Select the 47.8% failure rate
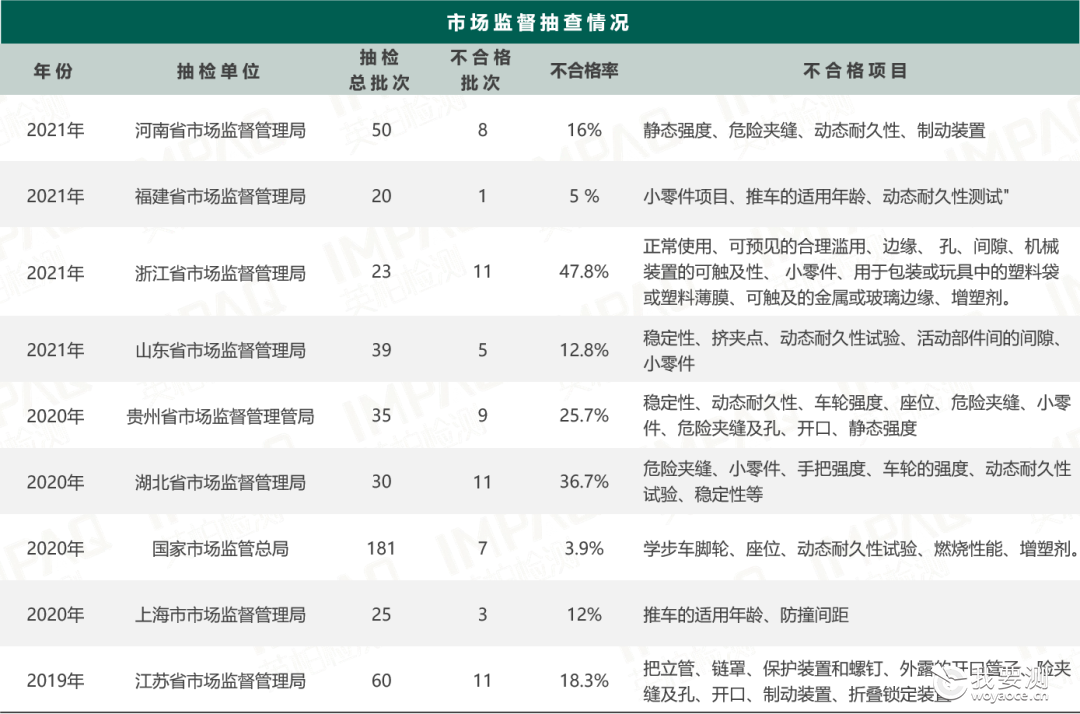1080x714 pixels. click(x=584, y=271)
